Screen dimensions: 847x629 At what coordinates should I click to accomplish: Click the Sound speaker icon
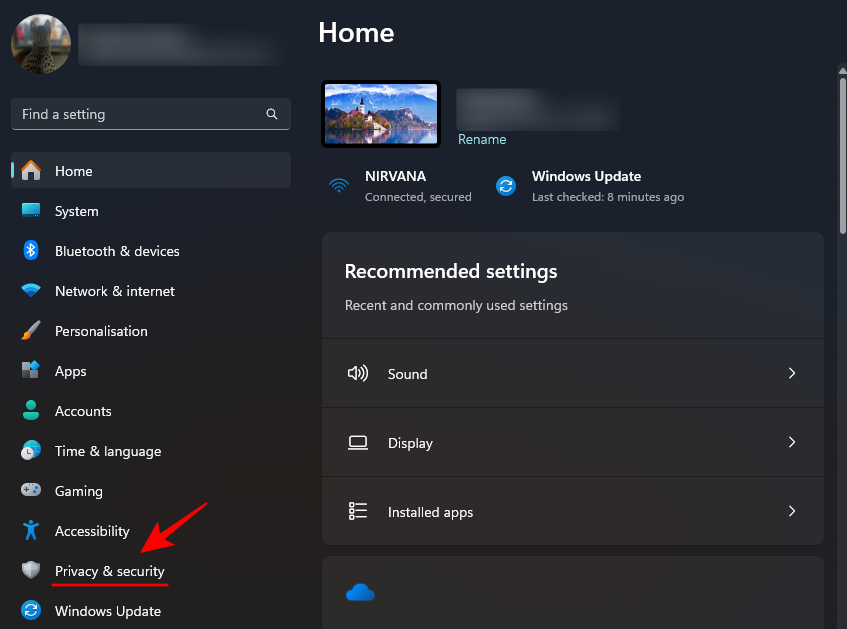click(358, 373)
